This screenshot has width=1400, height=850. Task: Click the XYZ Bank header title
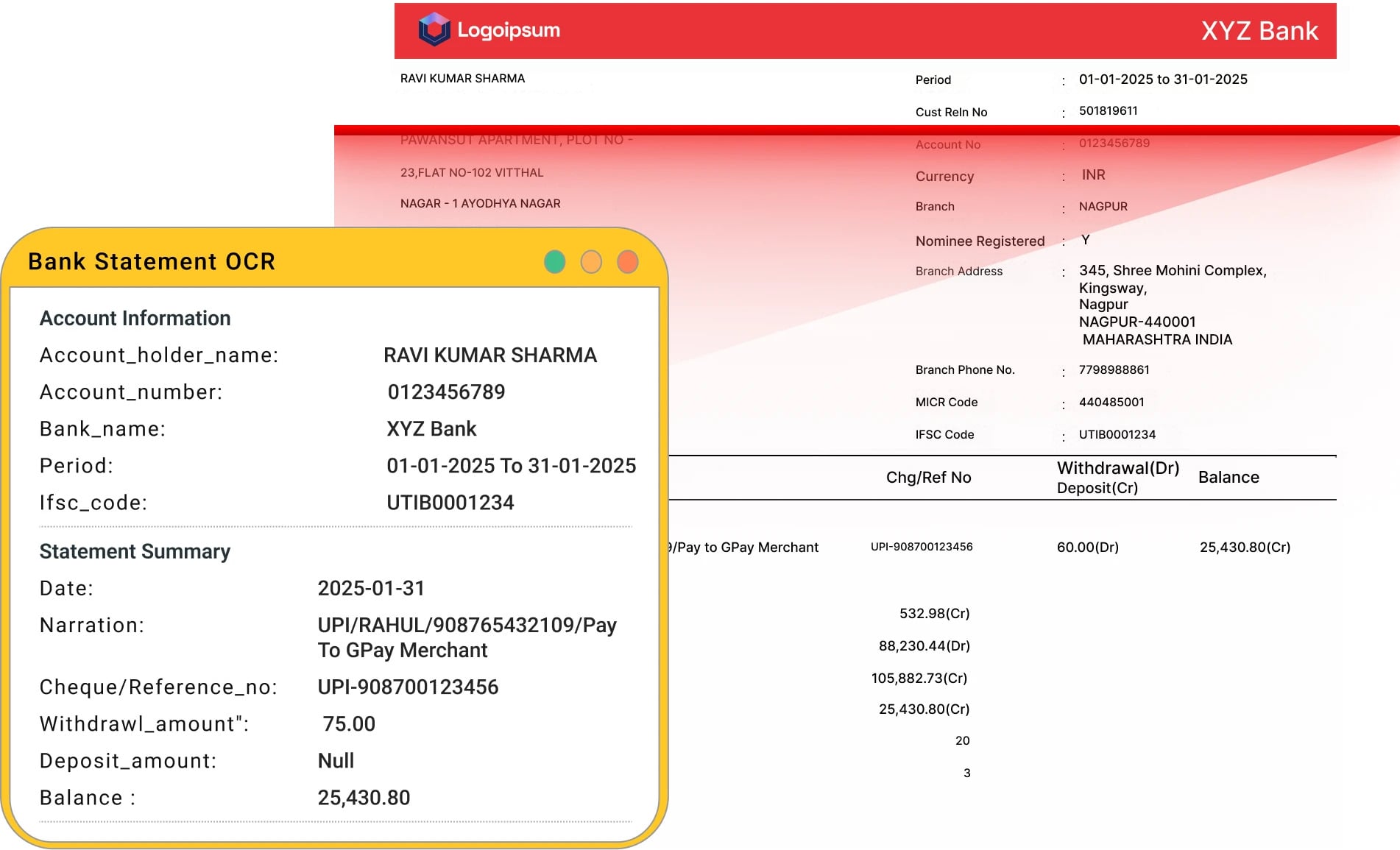pyautogui.click(x=1259, y=31)
